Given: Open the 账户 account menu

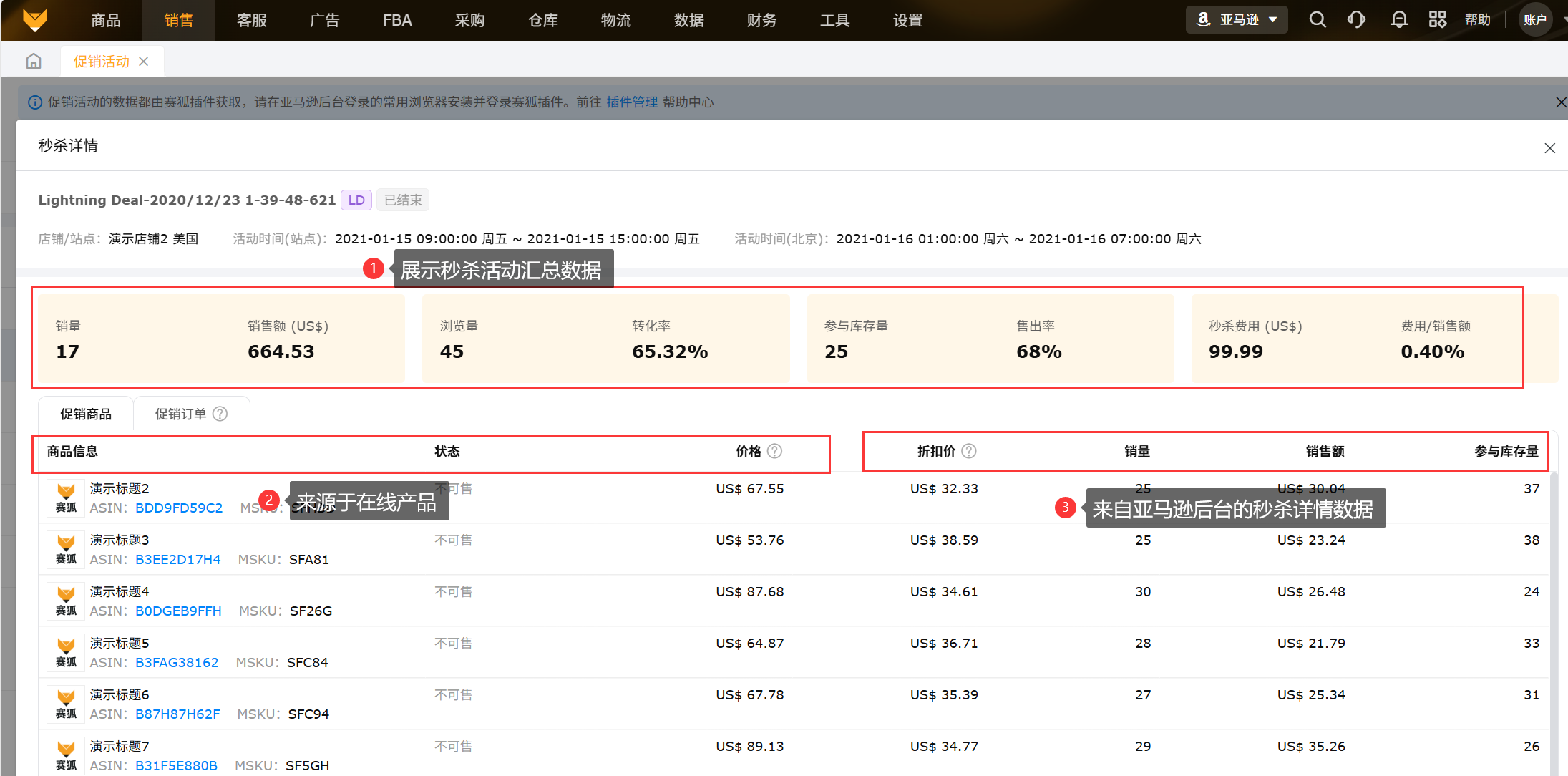Looking at the screenshot, I should 1534,19.
